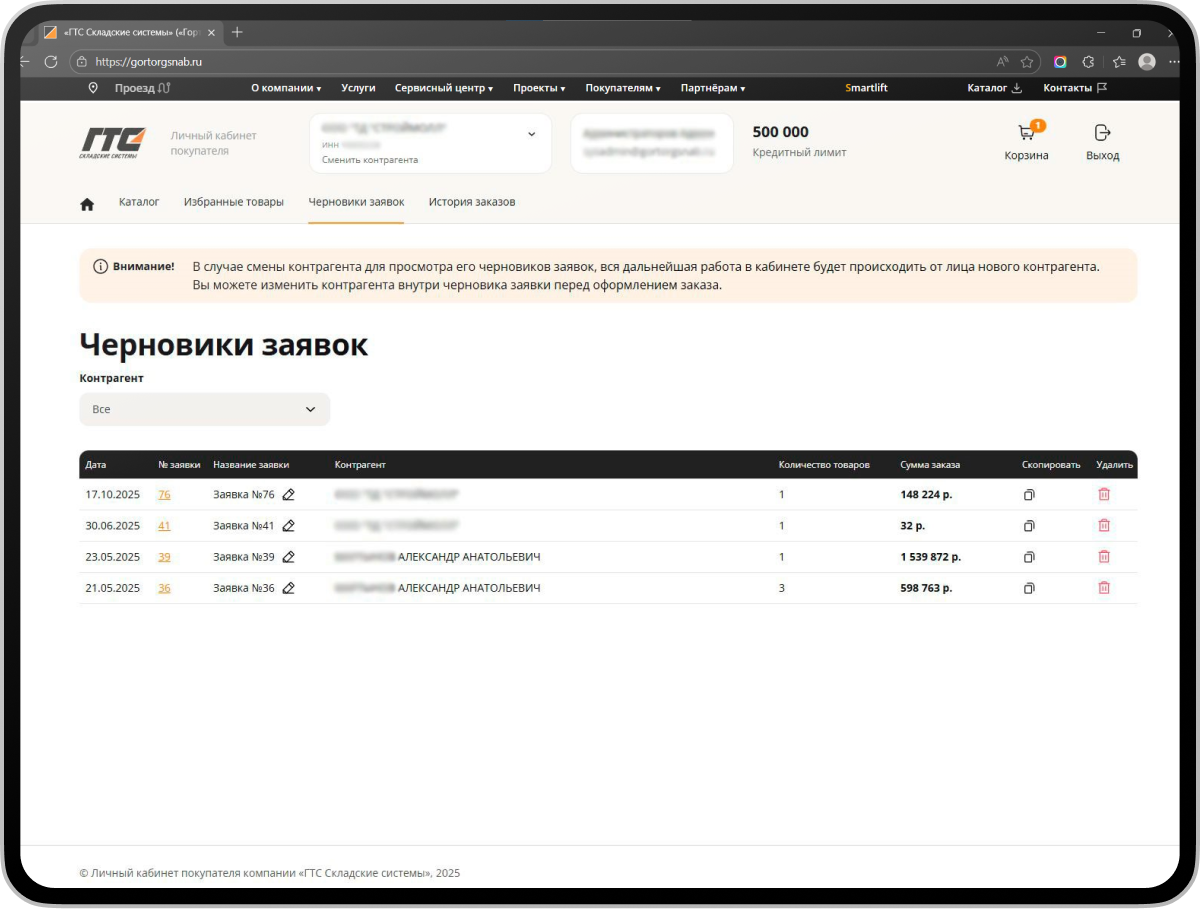Copy draft order Заявка №36

(1029, 589)
